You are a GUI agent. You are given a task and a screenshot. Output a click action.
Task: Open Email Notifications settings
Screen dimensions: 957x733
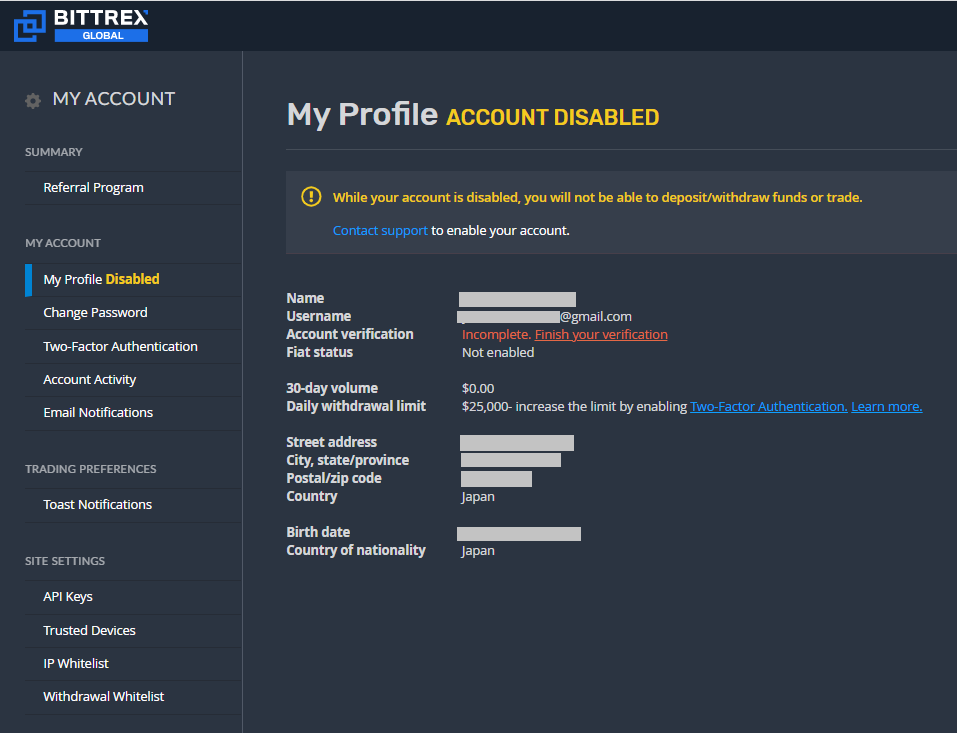(98, 413)
